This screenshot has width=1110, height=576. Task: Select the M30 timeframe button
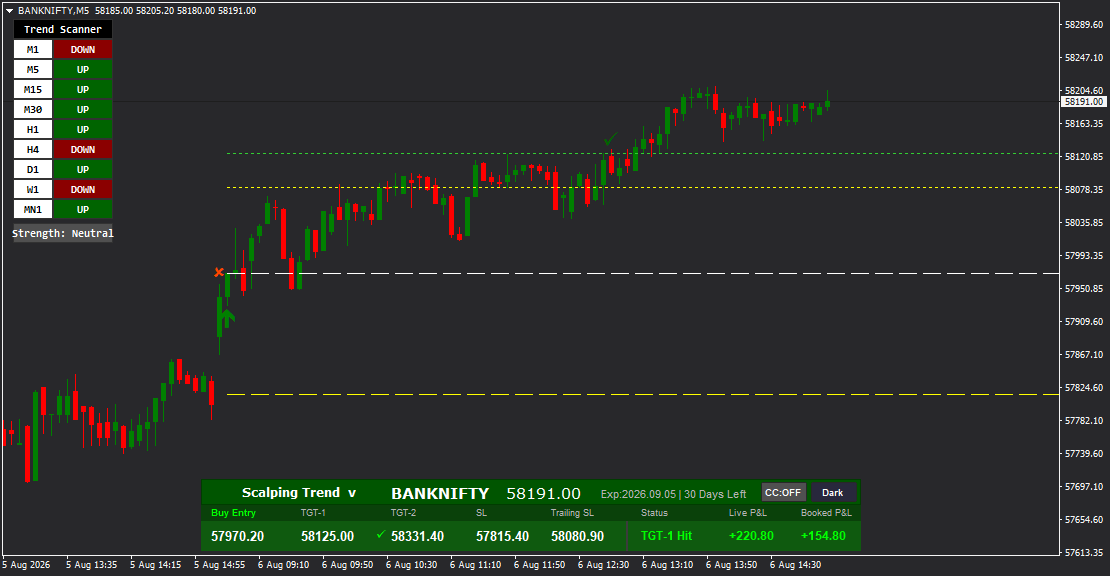click(33, 110)
